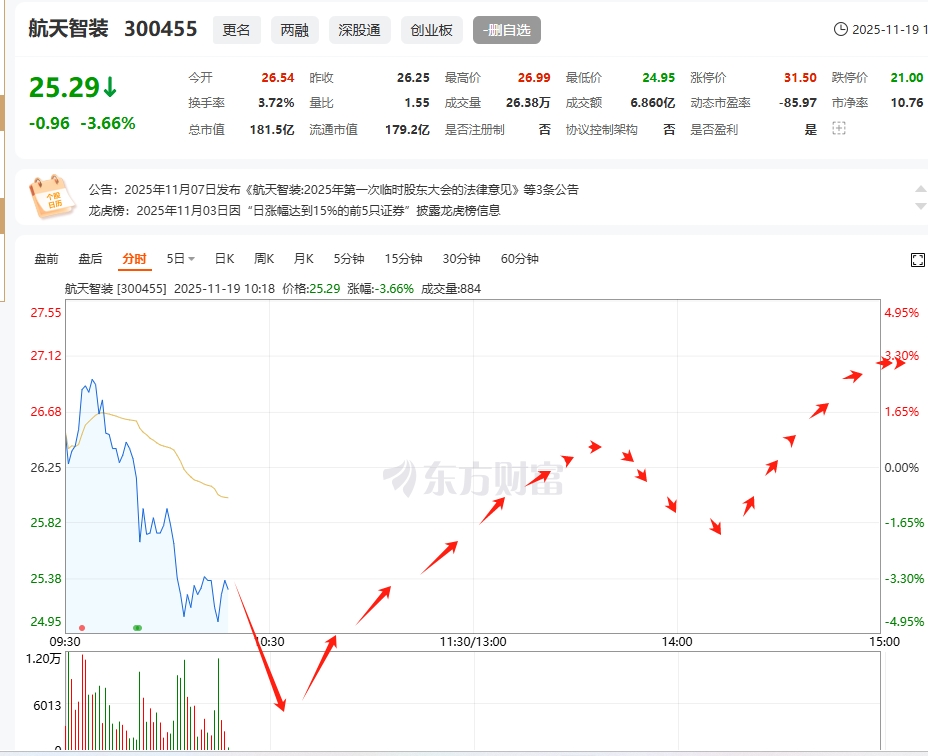Click the add indicator plus icon
Image resolution: width=928 pixels, height=756 pixels.
pyautogui.click(x=839, y=128)
